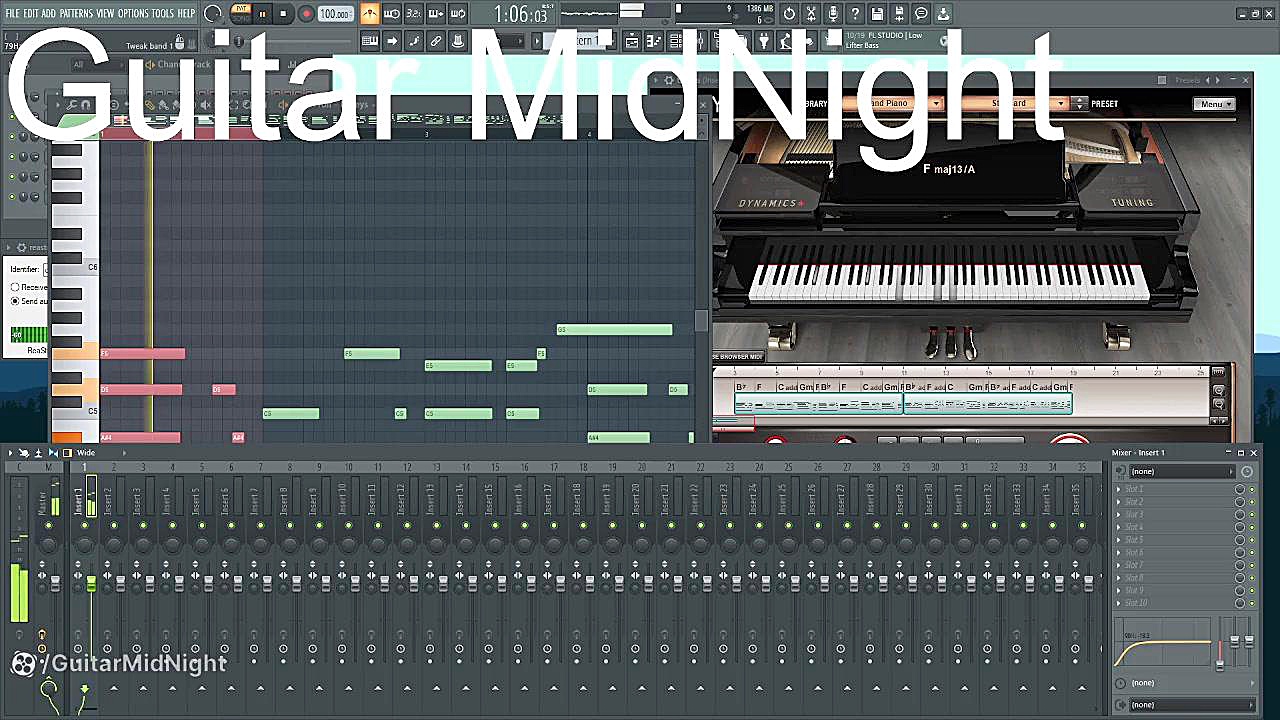Open the ADD menu
Viewport: 1280px width, 720px height.
pos(49,14)
